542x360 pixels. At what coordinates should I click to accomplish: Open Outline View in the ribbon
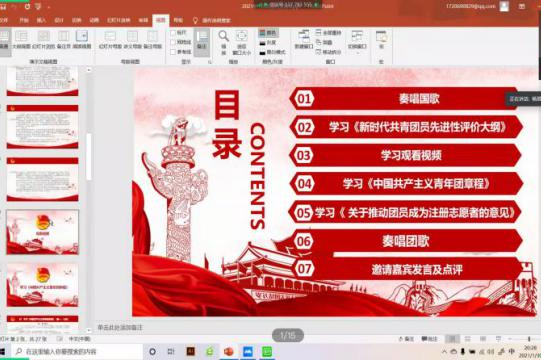tap(21, 39)
